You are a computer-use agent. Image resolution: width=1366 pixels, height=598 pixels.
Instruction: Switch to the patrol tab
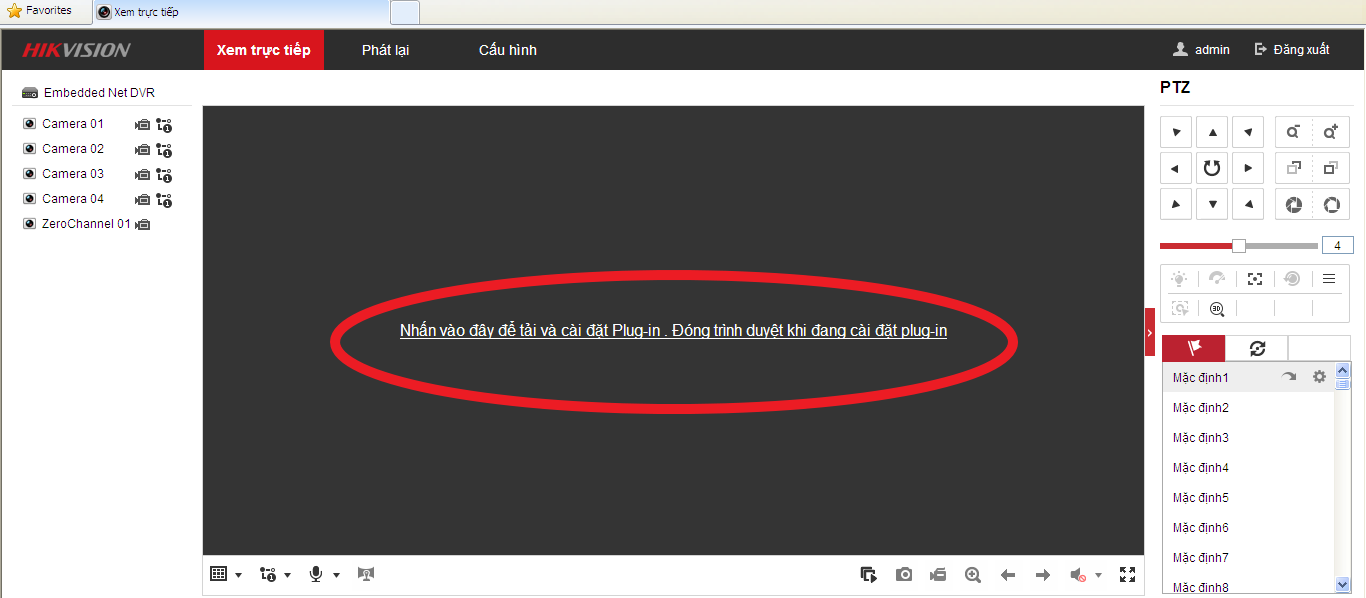[x=1257, y=348]
